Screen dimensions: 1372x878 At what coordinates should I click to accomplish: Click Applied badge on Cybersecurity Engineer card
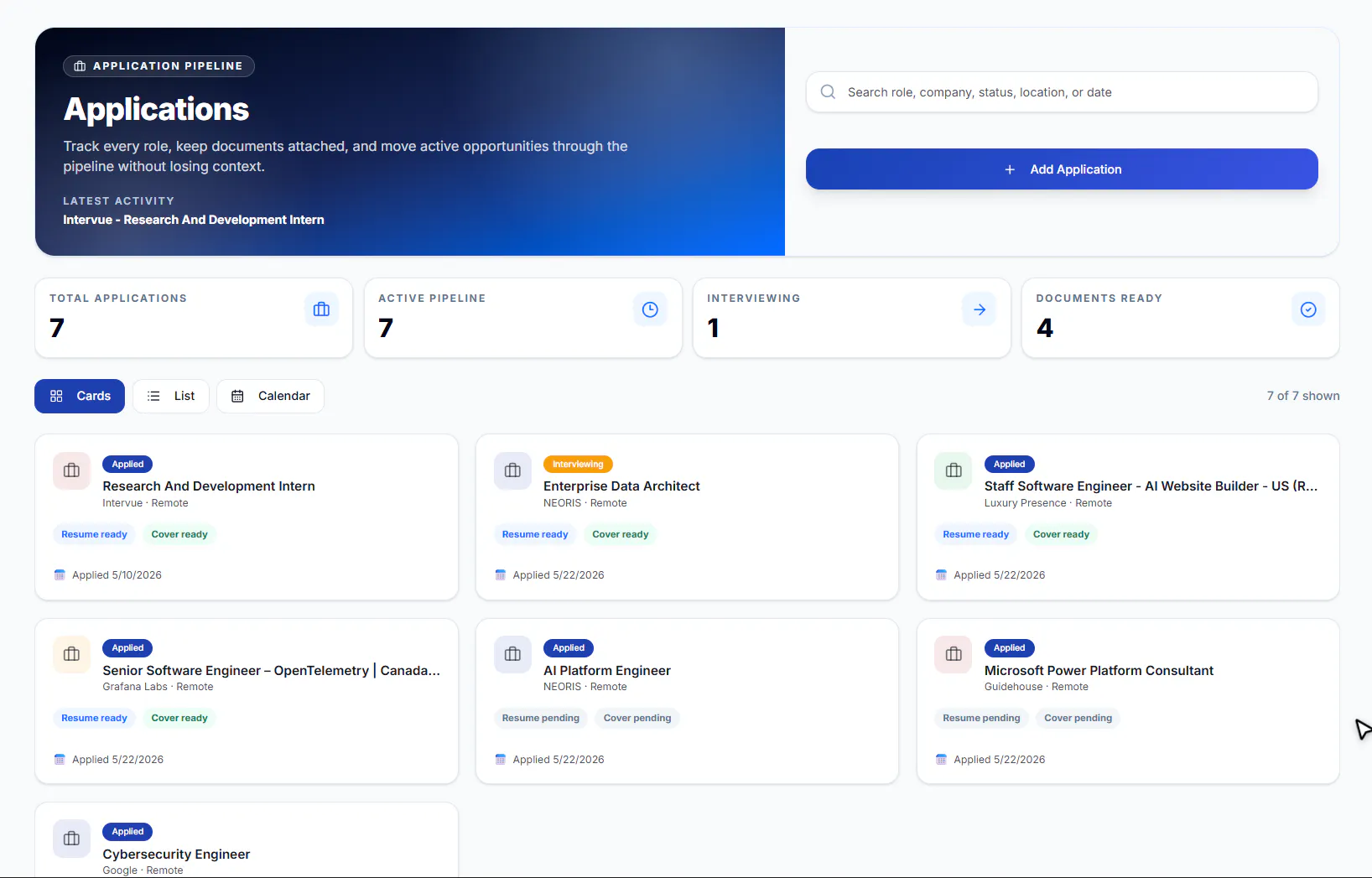[x=127, y=832]
